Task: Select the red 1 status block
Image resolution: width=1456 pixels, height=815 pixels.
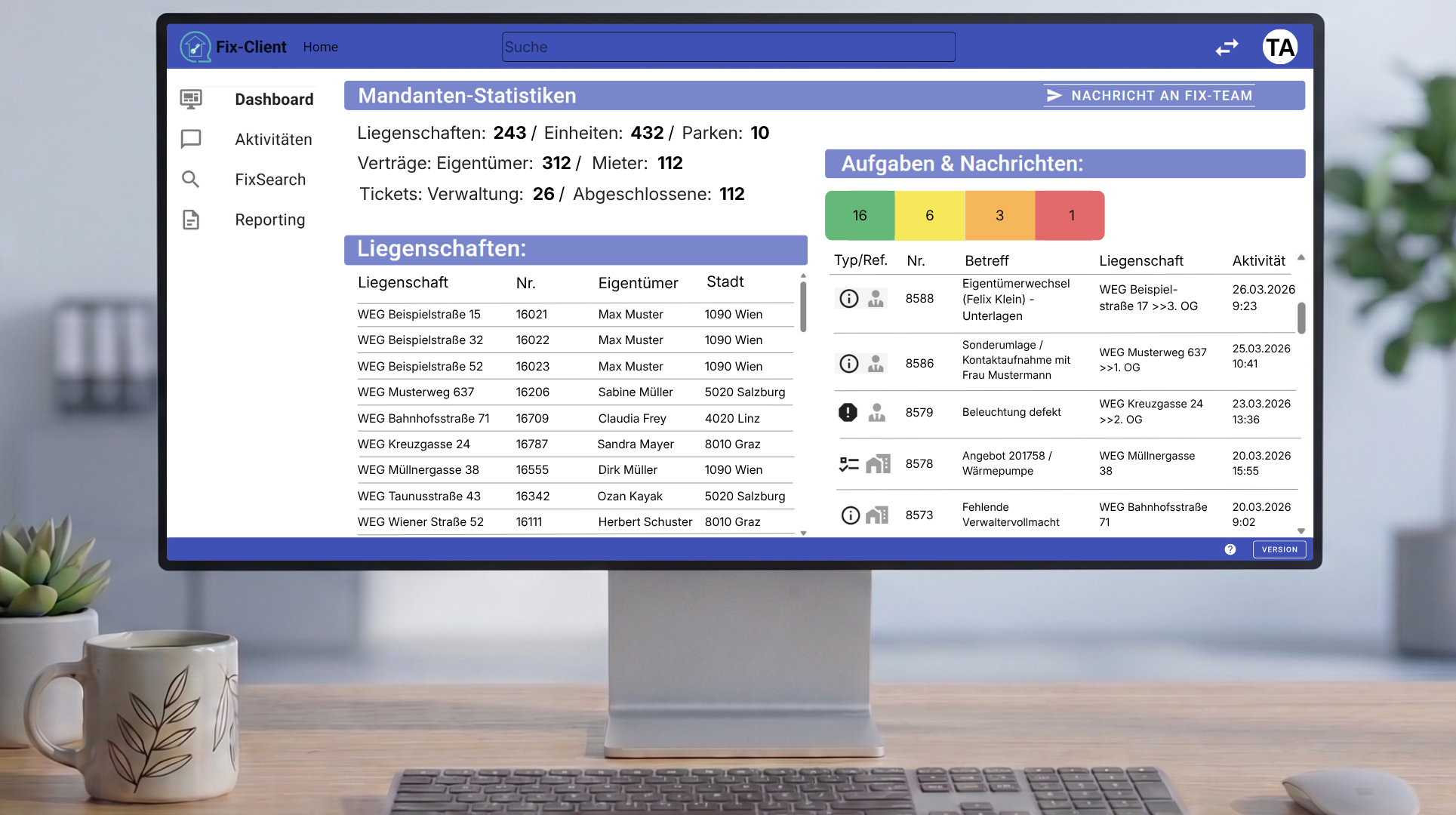Action: [1070, 216]
